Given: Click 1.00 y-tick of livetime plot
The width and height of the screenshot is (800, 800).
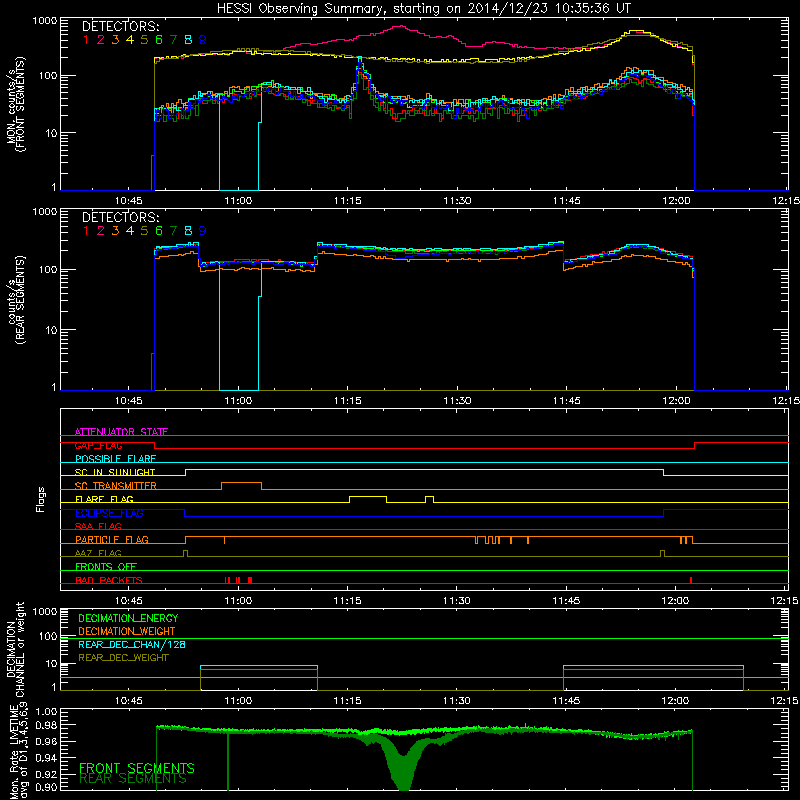Looking at the screenshot, I should click(x=46, y=712).
